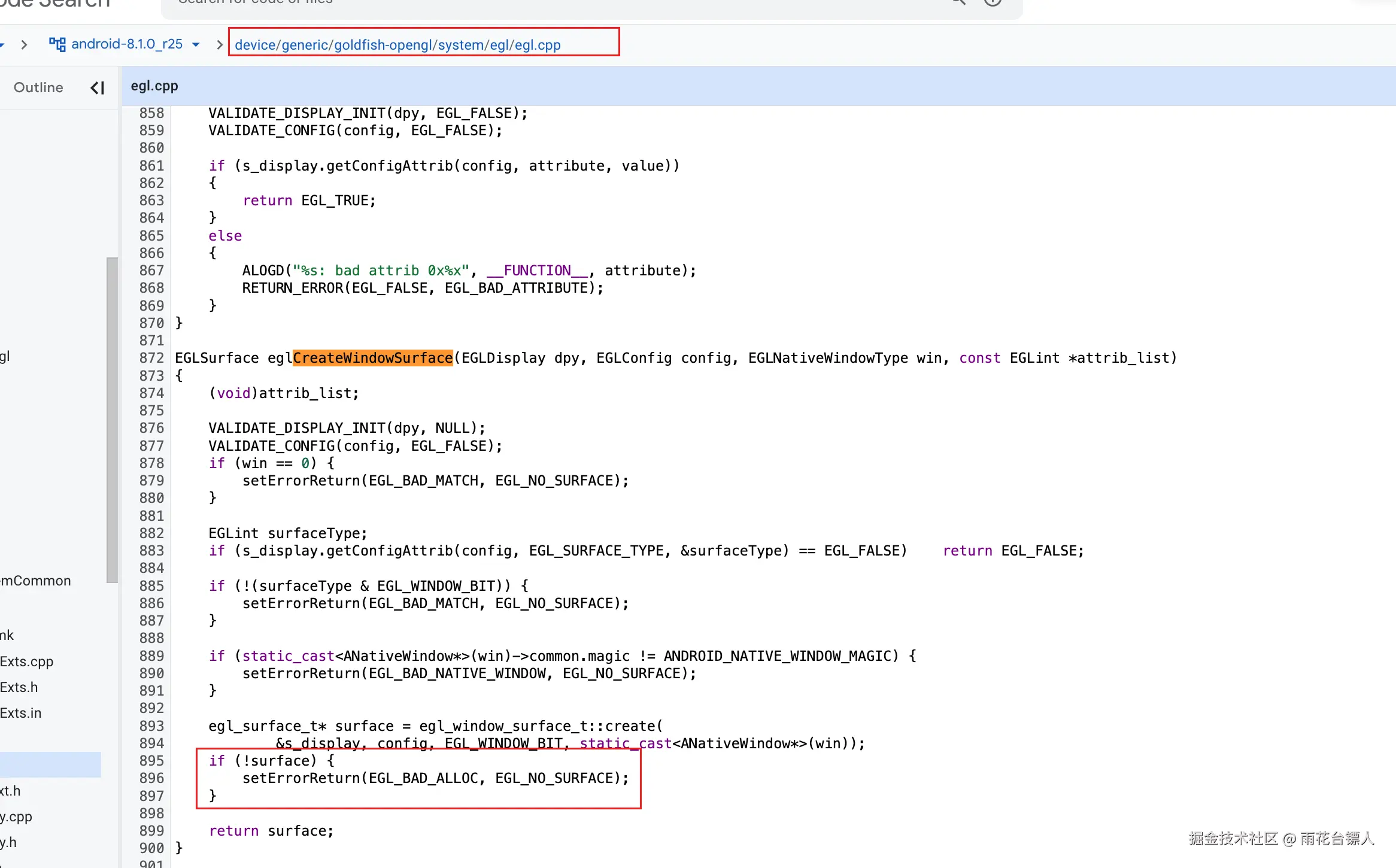Collapse the Outline side panel

coord(98,88)
